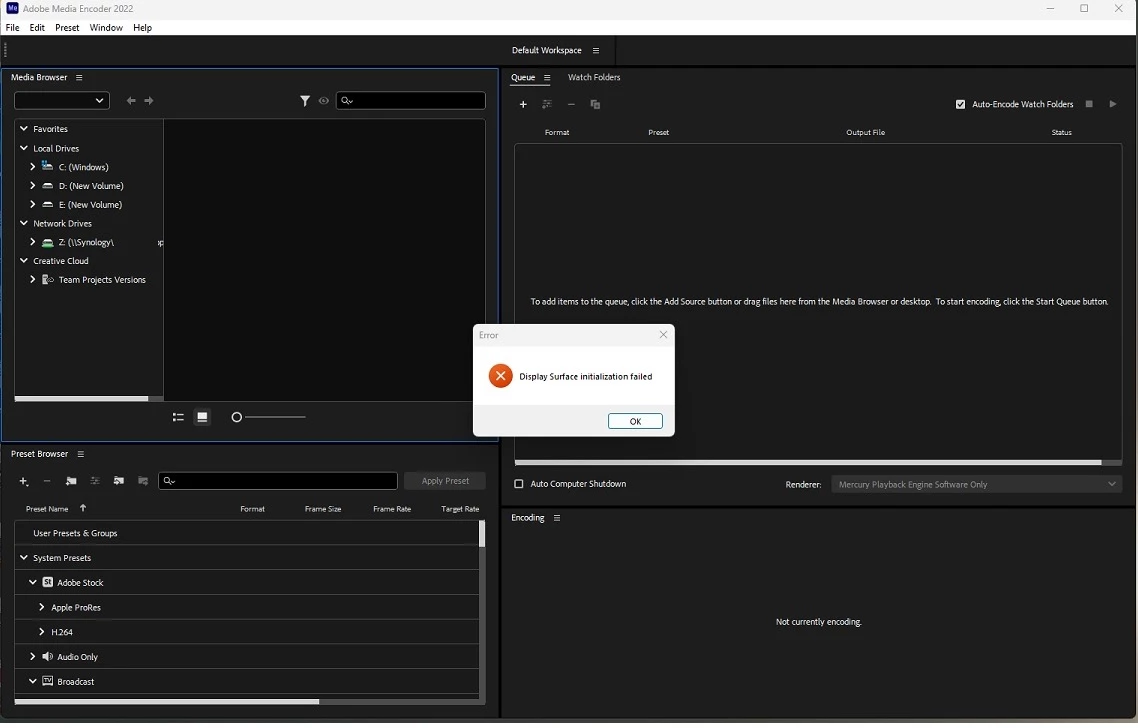Screen dimensions: 1138x728
Task: Click the Target Rate column header
Action: pos(460,510)
